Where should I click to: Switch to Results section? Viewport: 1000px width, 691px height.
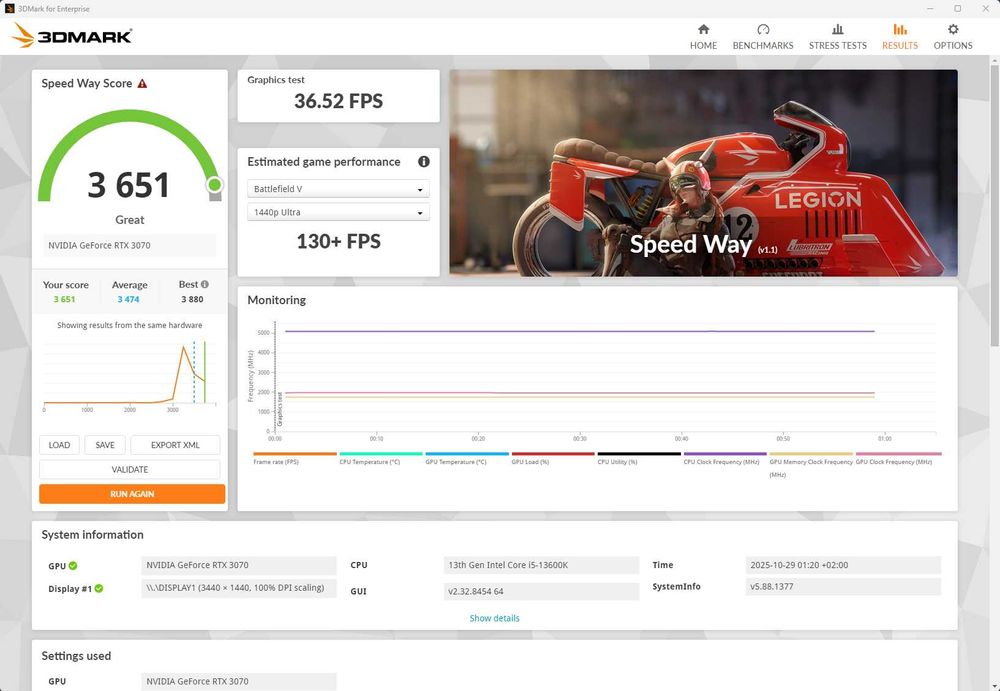tap(900, 36)
